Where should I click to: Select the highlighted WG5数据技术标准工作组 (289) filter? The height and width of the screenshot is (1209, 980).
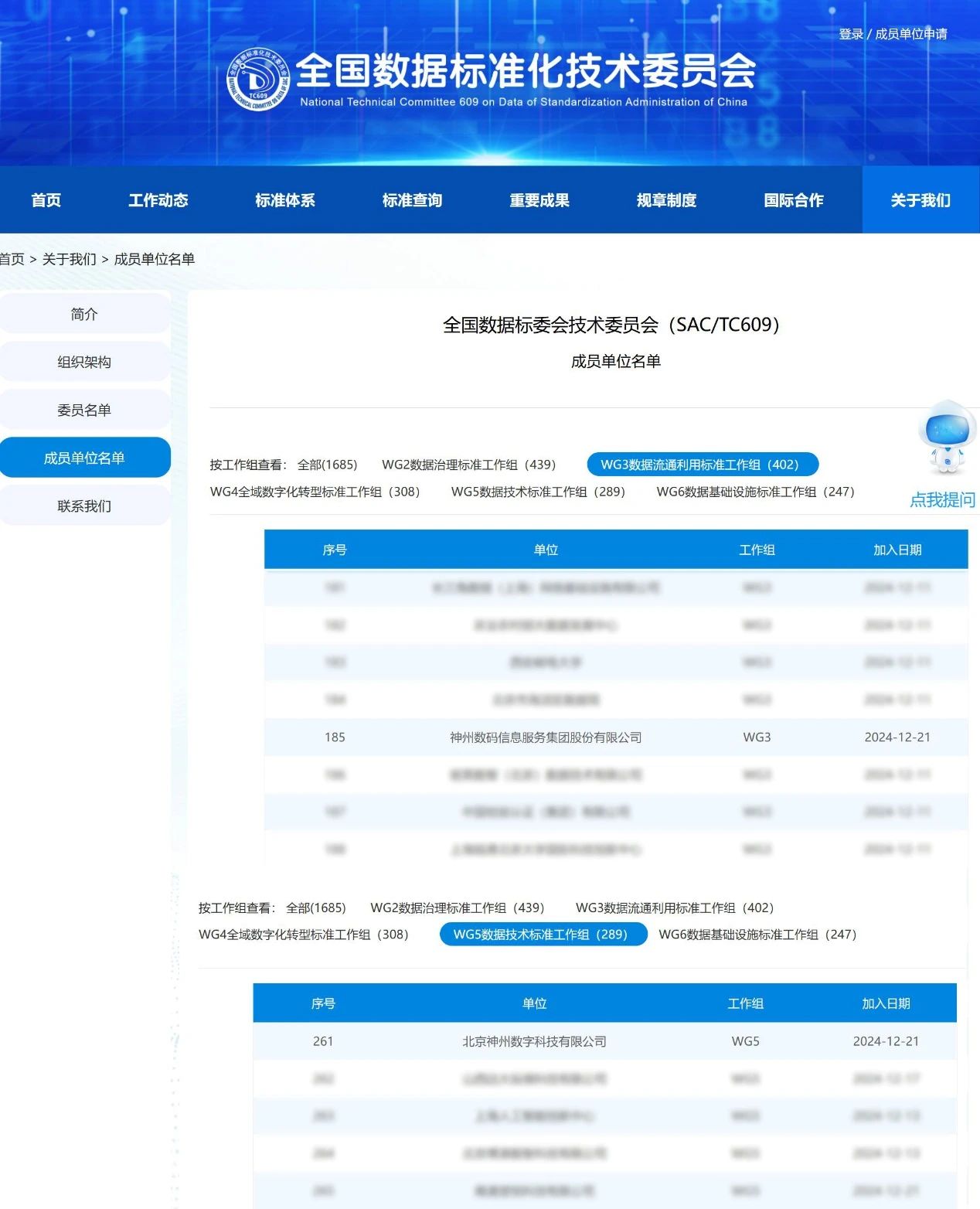(x=543, y=934)
